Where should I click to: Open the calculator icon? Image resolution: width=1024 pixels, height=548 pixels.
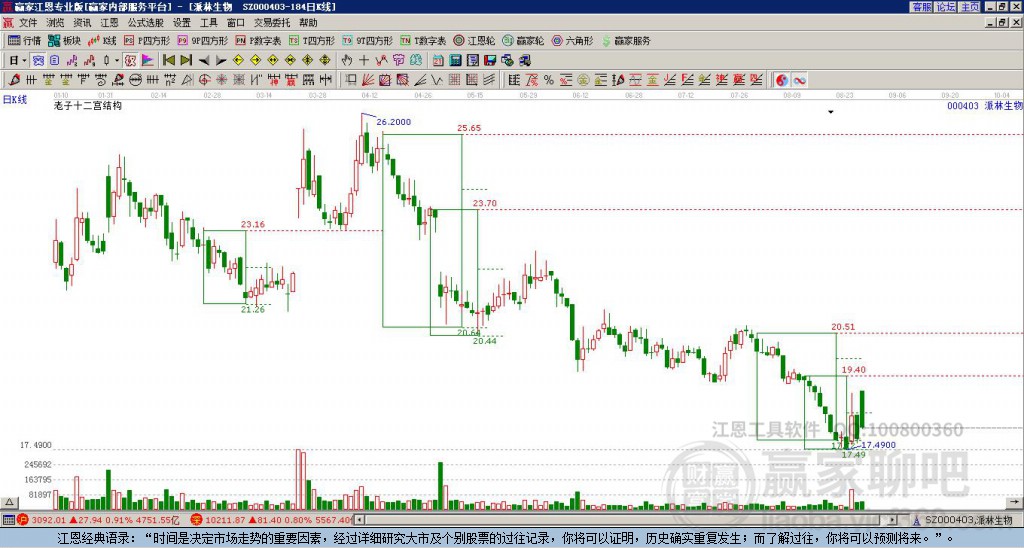[x=455, y=61]
